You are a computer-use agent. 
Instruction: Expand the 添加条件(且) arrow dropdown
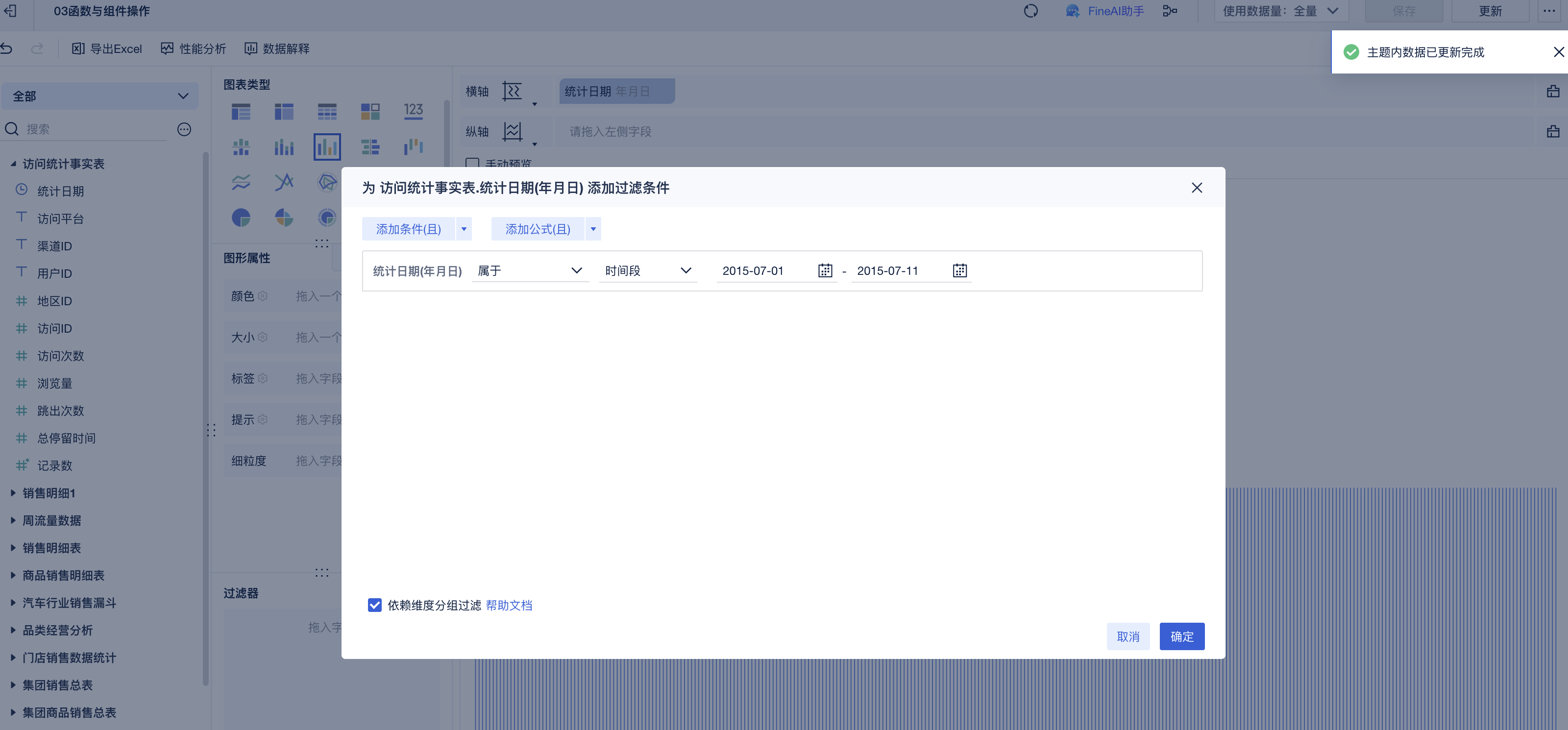point(464,229)
